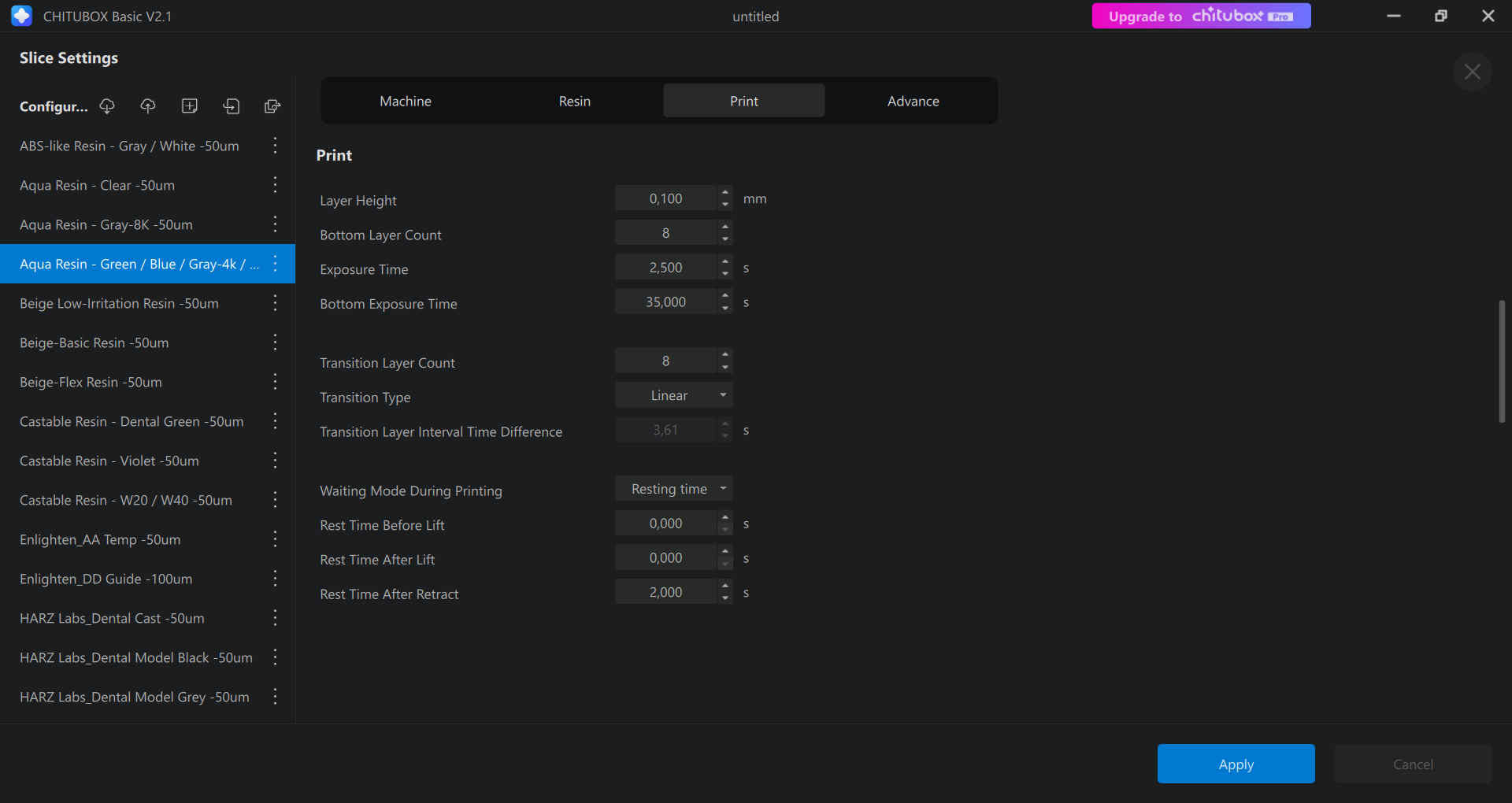Open options menu for Beige-Basic Resin
This screenshot has height=803, width=1512.
(x=275, y=342)
